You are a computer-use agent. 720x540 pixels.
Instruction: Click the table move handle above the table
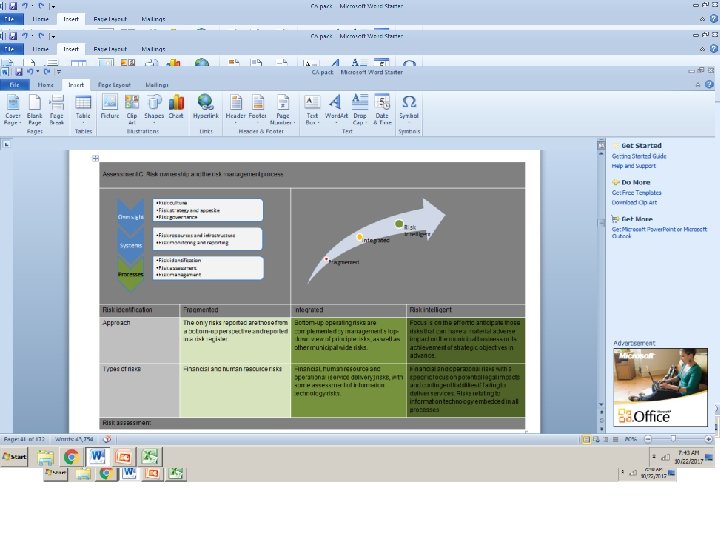click(x=96, y=158)
